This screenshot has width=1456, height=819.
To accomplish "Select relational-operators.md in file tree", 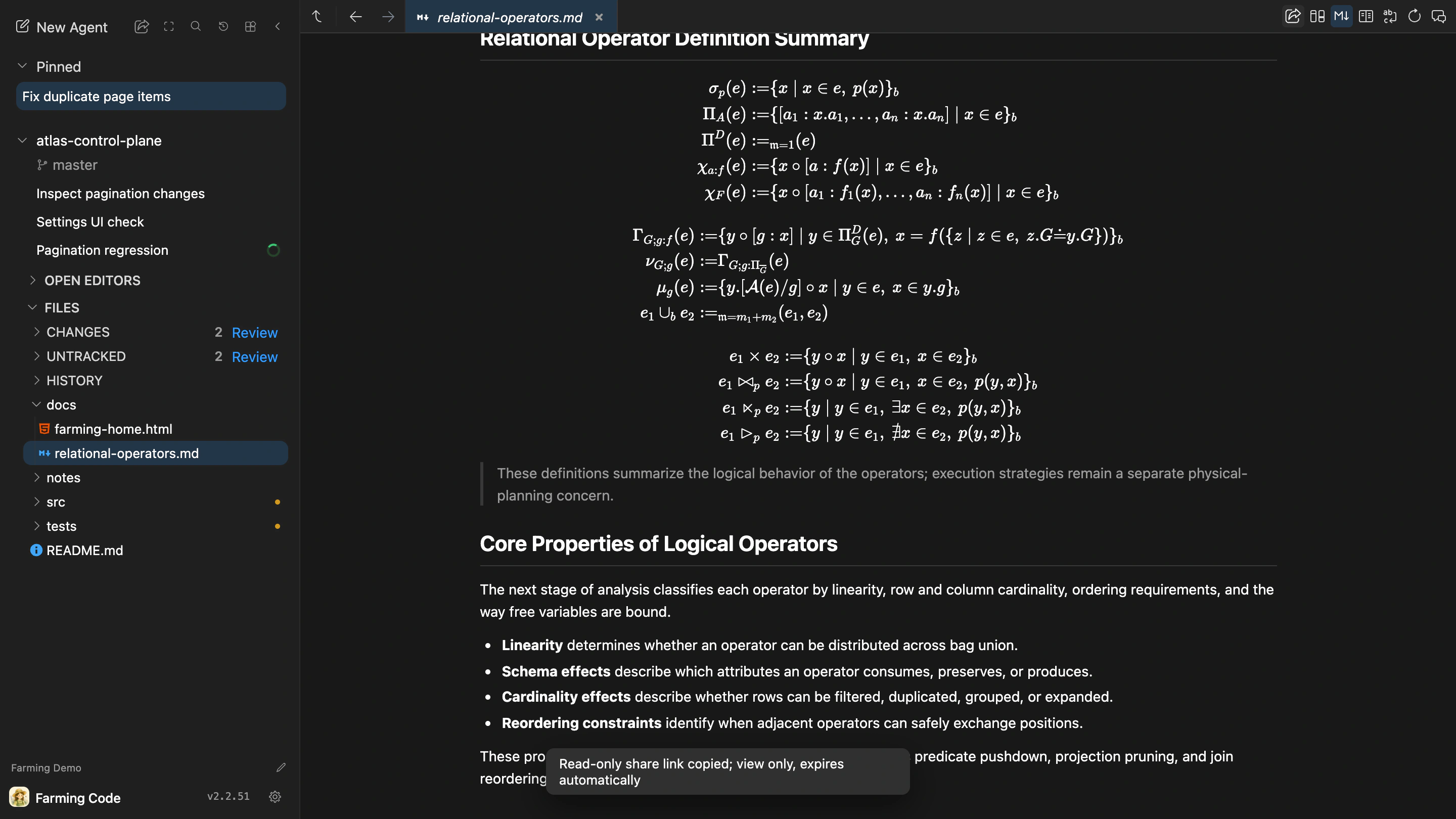I will pyautogui.click(x=155, y=453).
